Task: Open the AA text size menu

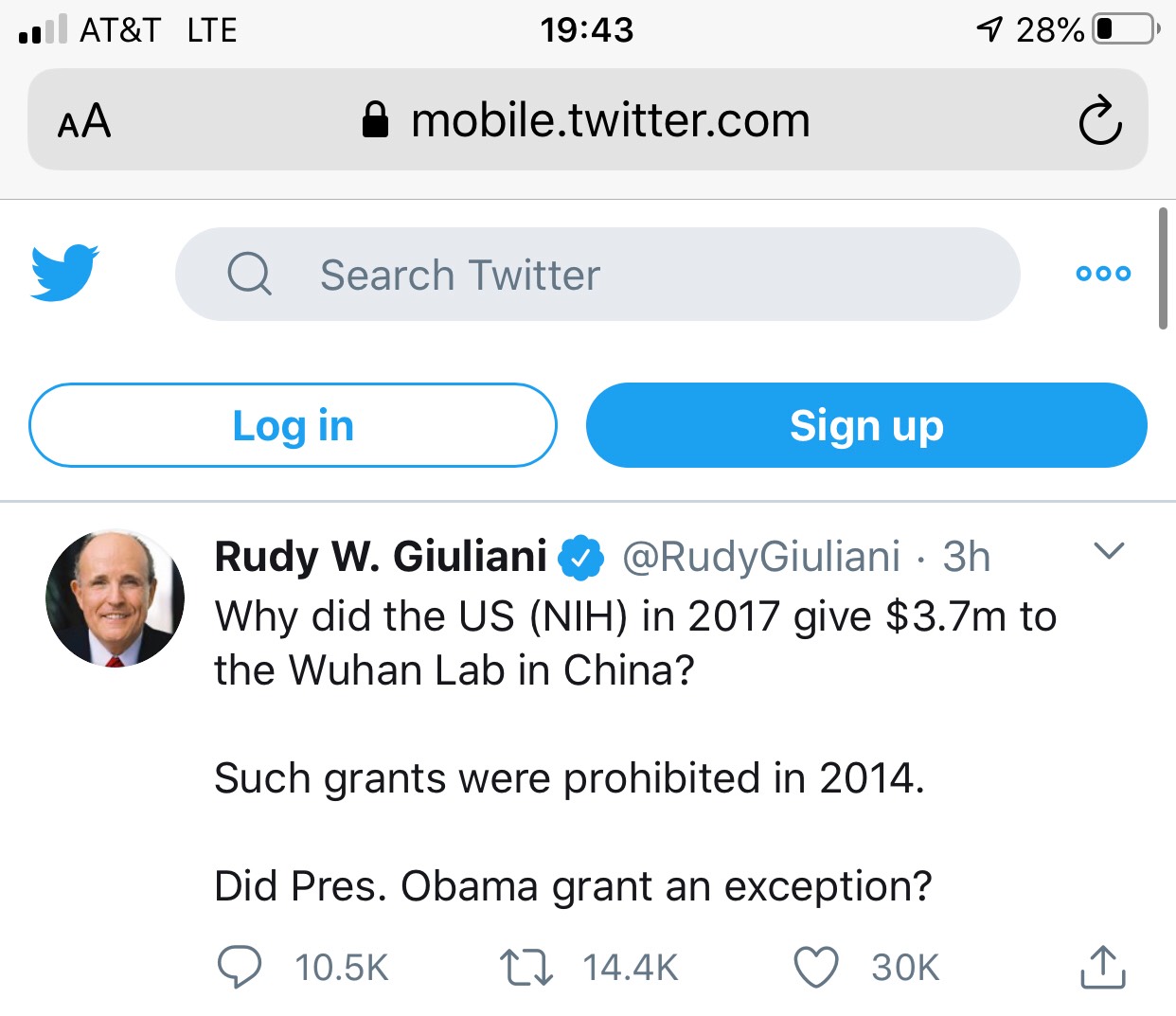Action: click(84, 121)
